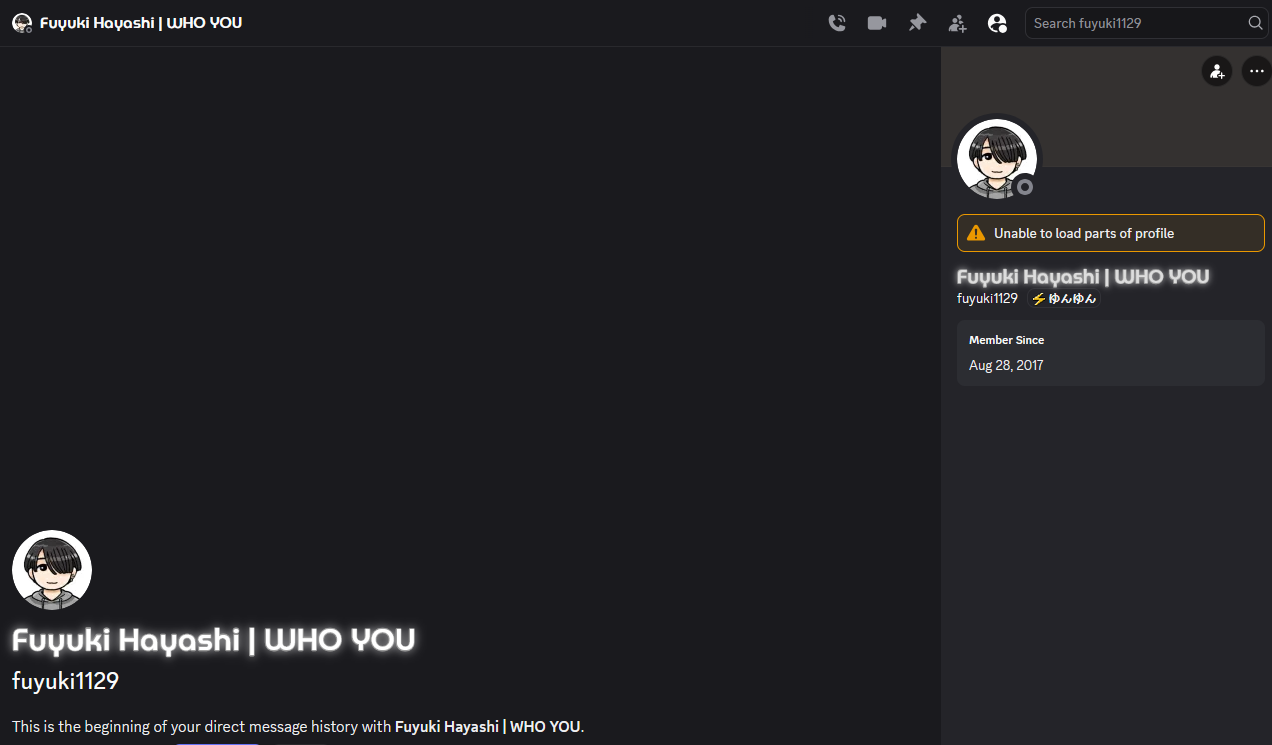Open full profile via panel display name
1272x745 pixels.
(1083, 276)
